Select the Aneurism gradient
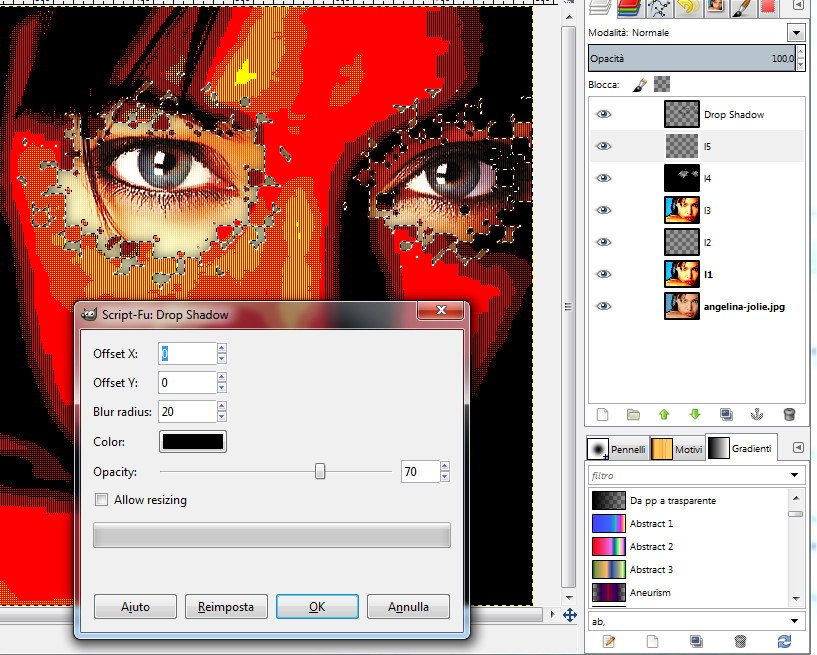Screen dimensions: 817x655 (x=689, y=592)
